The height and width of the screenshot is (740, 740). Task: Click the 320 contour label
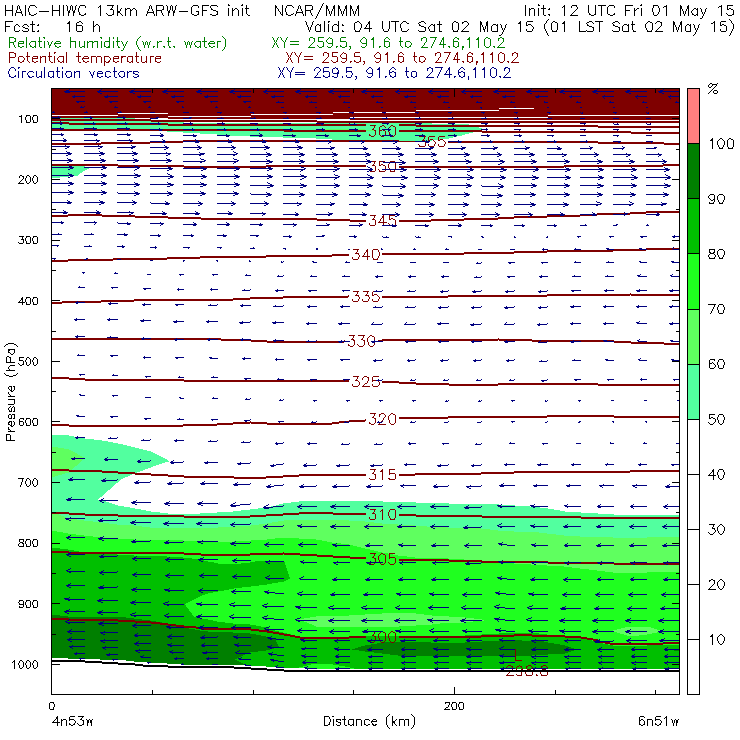(x=383, y=419)
